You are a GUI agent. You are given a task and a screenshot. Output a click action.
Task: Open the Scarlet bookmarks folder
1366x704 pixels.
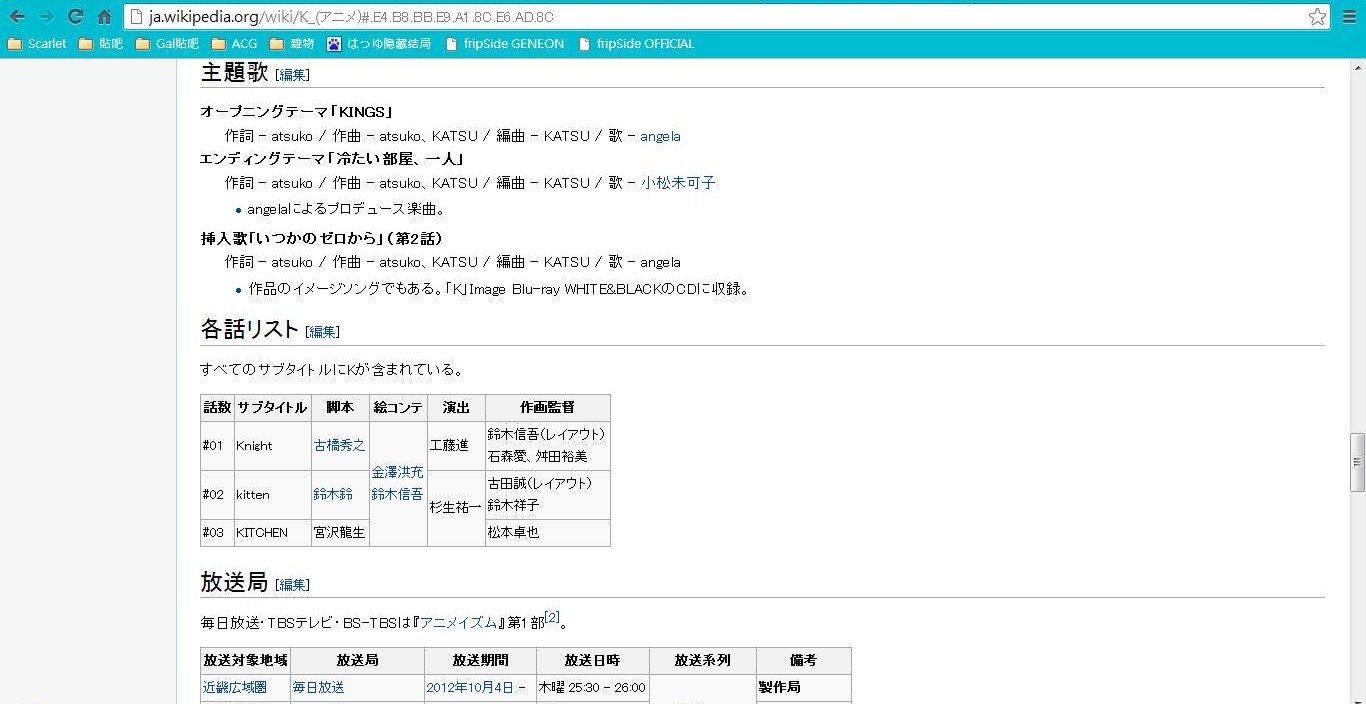click(37, 44)
